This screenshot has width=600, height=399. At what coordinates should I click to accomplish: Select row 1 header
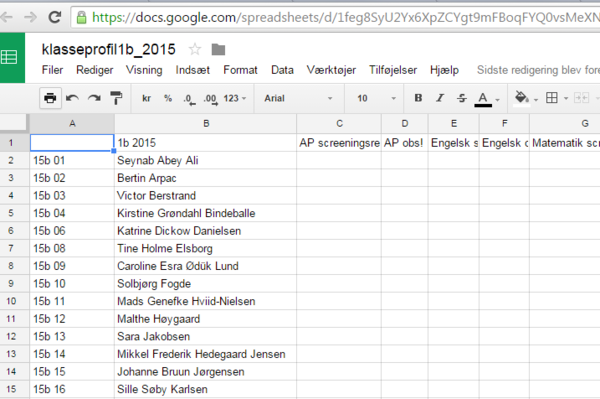(11, 143)
